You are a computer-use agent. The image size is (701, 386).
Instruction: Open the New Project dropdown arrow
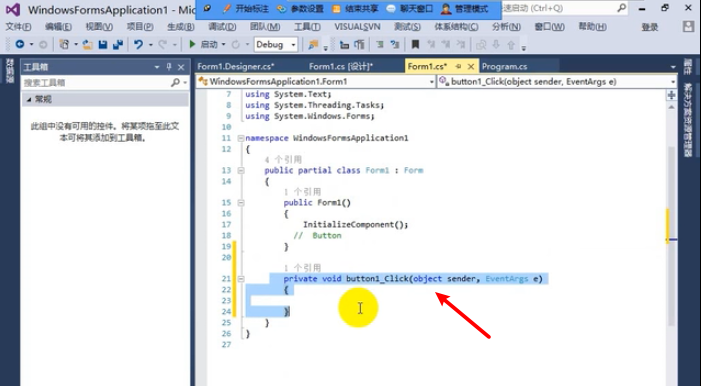click(76, 44)
